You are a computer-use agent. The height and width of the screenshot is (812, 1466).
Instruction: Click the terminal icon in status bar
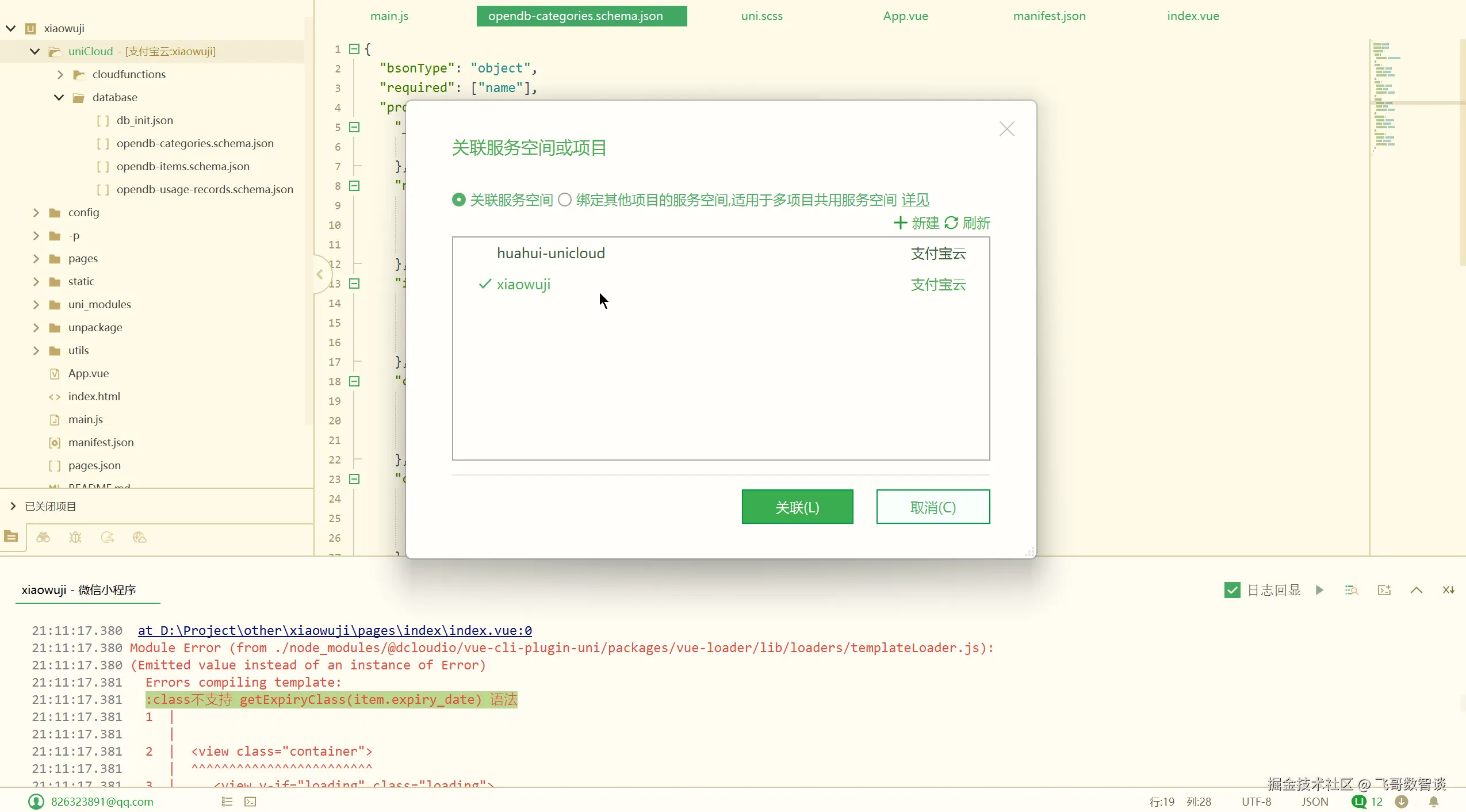[x=250, y=802]
